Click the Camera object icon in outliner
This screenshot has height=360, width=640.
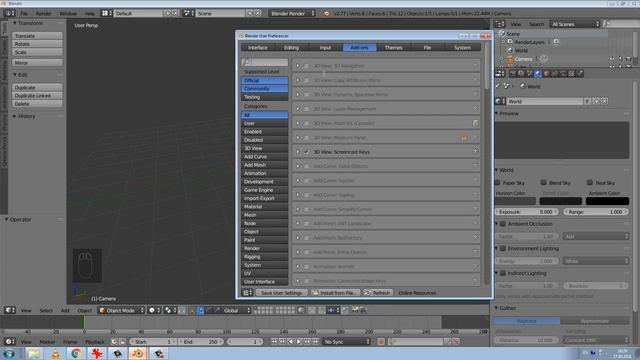tap(510, 59)
